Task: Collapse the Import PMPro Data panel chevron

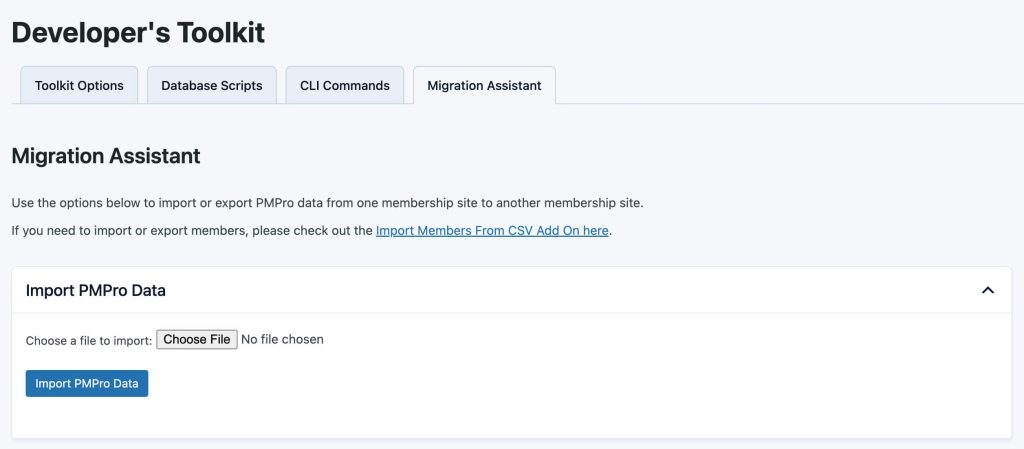Action: click(987, 290)
